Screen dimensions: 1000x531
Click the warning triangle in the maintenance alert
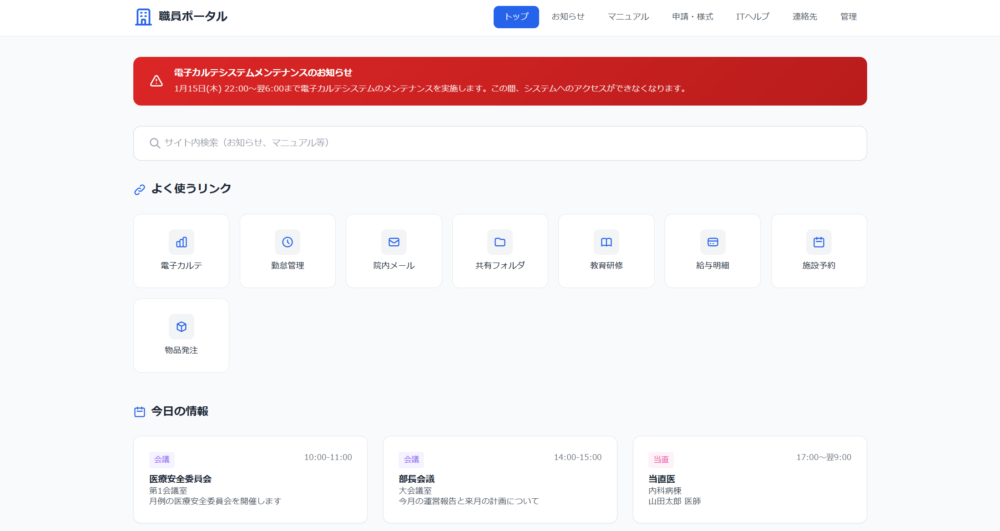pyautogui.click(x=156, y=81)
